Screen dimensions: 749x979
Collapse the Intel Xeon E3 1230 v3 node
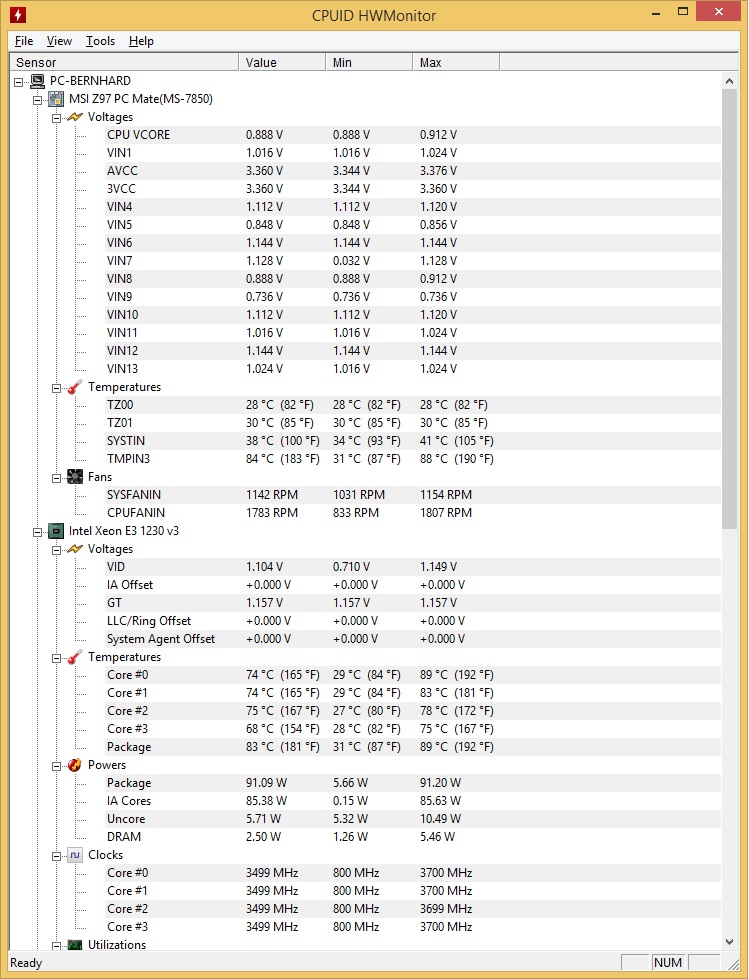coord(37,532)
